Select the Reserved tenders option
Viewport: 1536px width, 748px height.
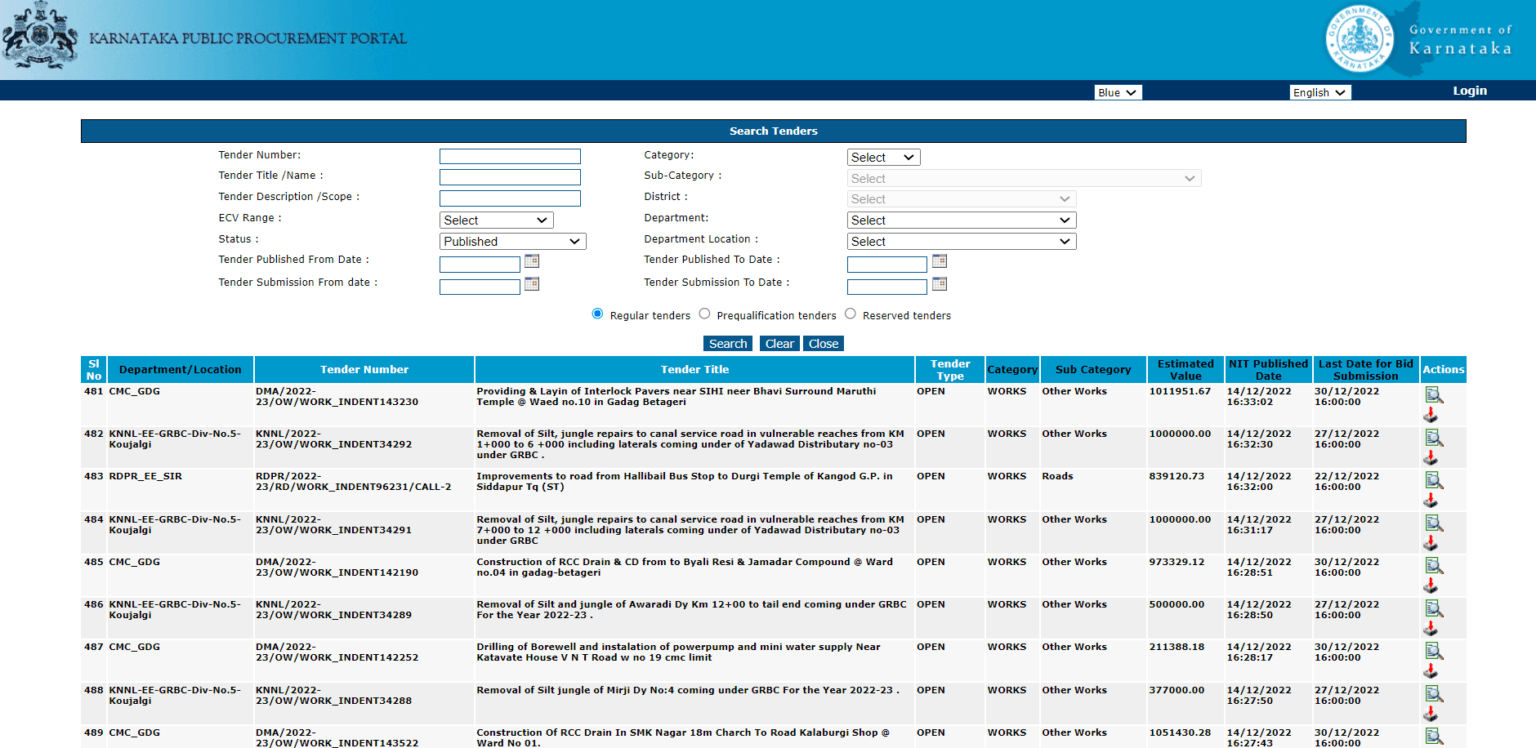849,313
